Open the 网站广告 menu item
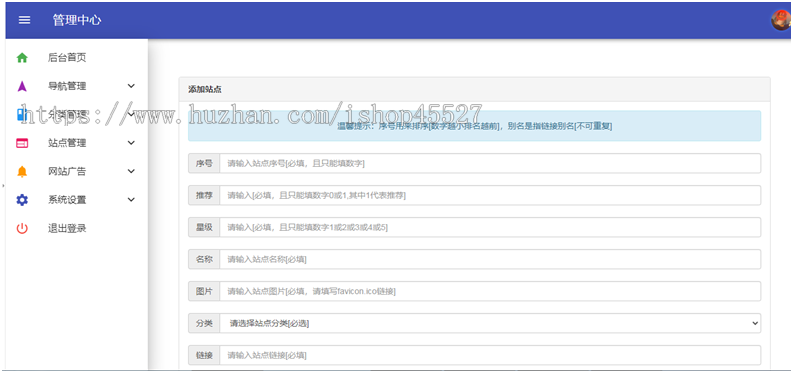 pyautogui.click(x=67, y=171)
